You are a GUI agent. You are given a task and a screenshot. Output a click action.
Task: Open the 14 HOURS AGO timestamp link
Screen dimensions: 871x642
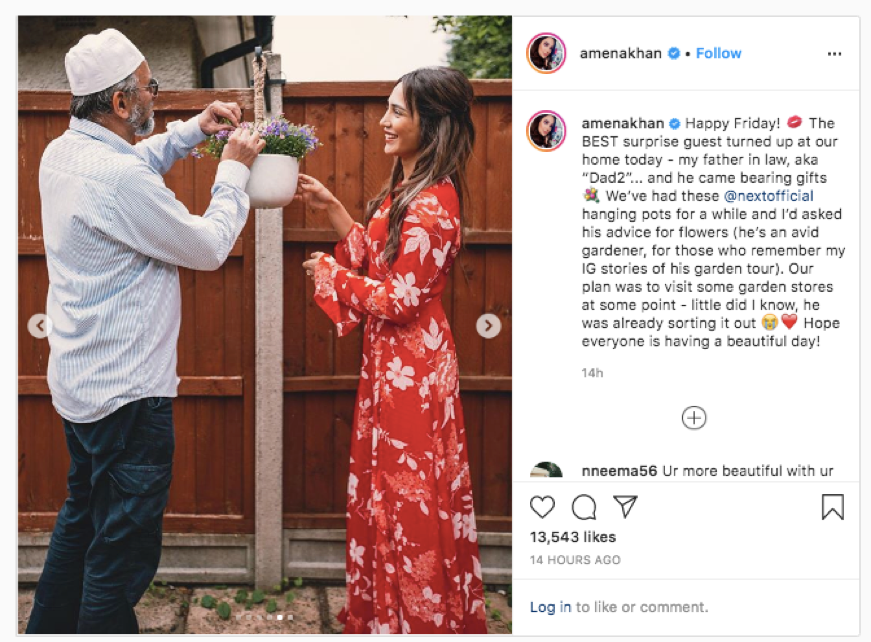click(575, 560)
